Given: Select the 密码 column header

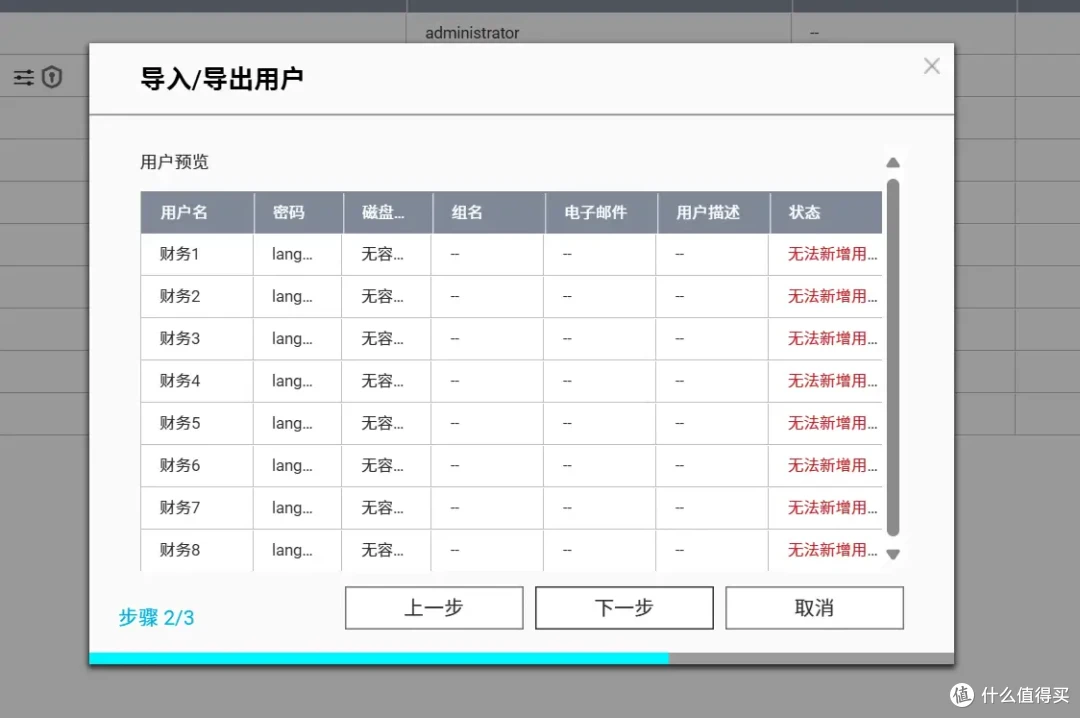Looking at the screenshot, I should [298, 212].
